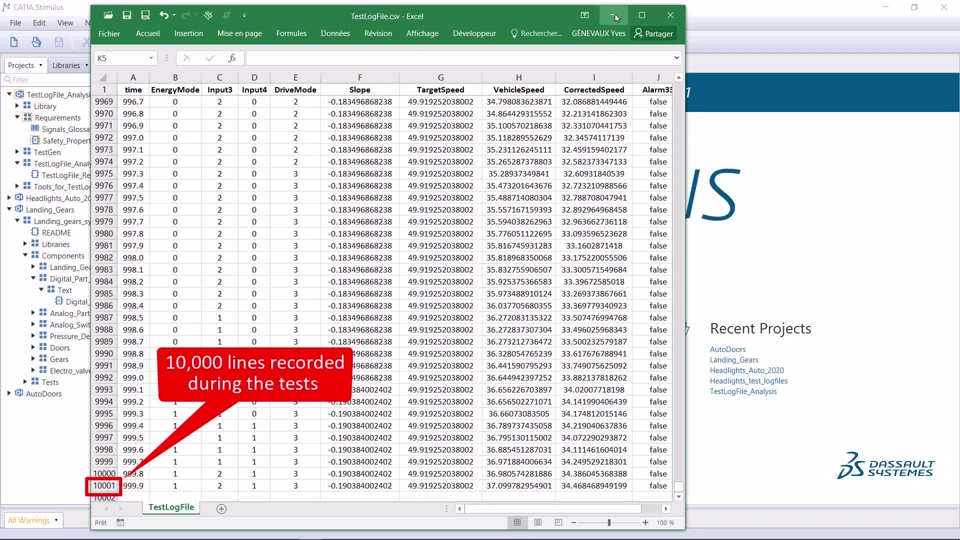
Task: Expand formula bar chevron
Action: [677, 58]
